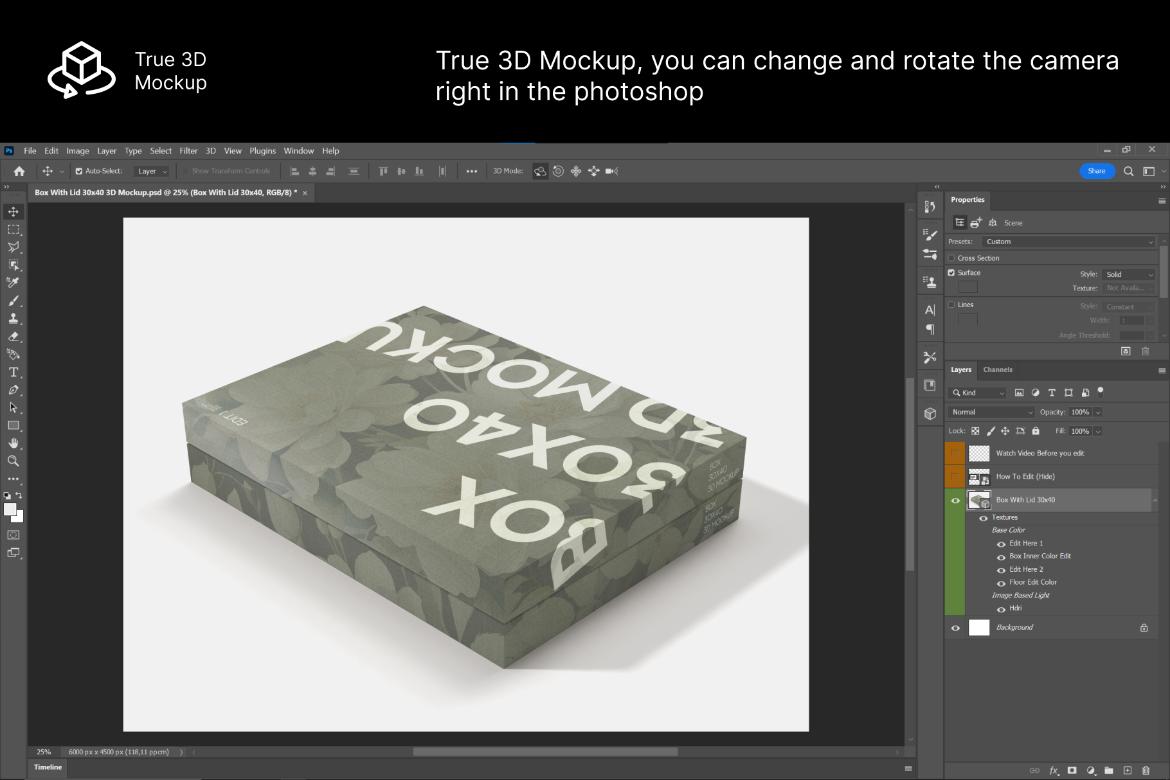Select the Pen tool
Viewport: 1170px width, 780px height.
(13, 390)
